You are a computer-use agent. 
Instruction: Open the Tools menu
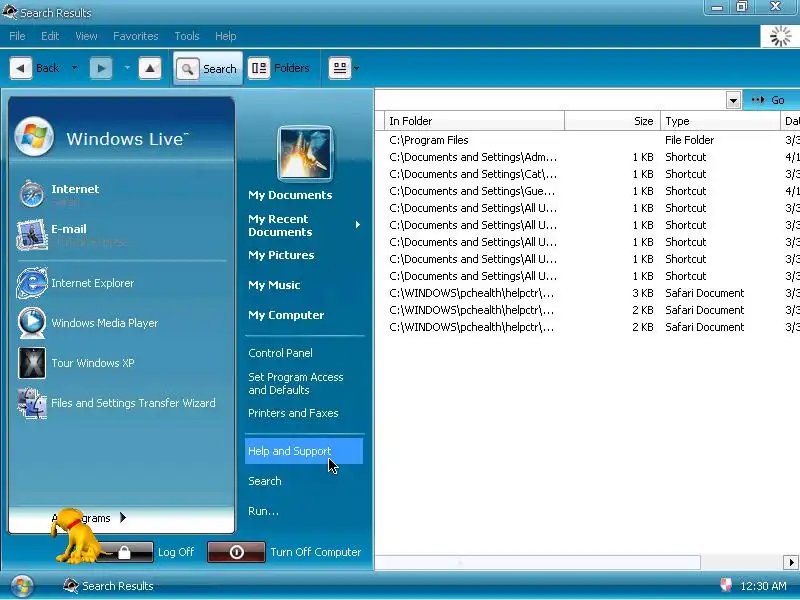click(187, 36)
